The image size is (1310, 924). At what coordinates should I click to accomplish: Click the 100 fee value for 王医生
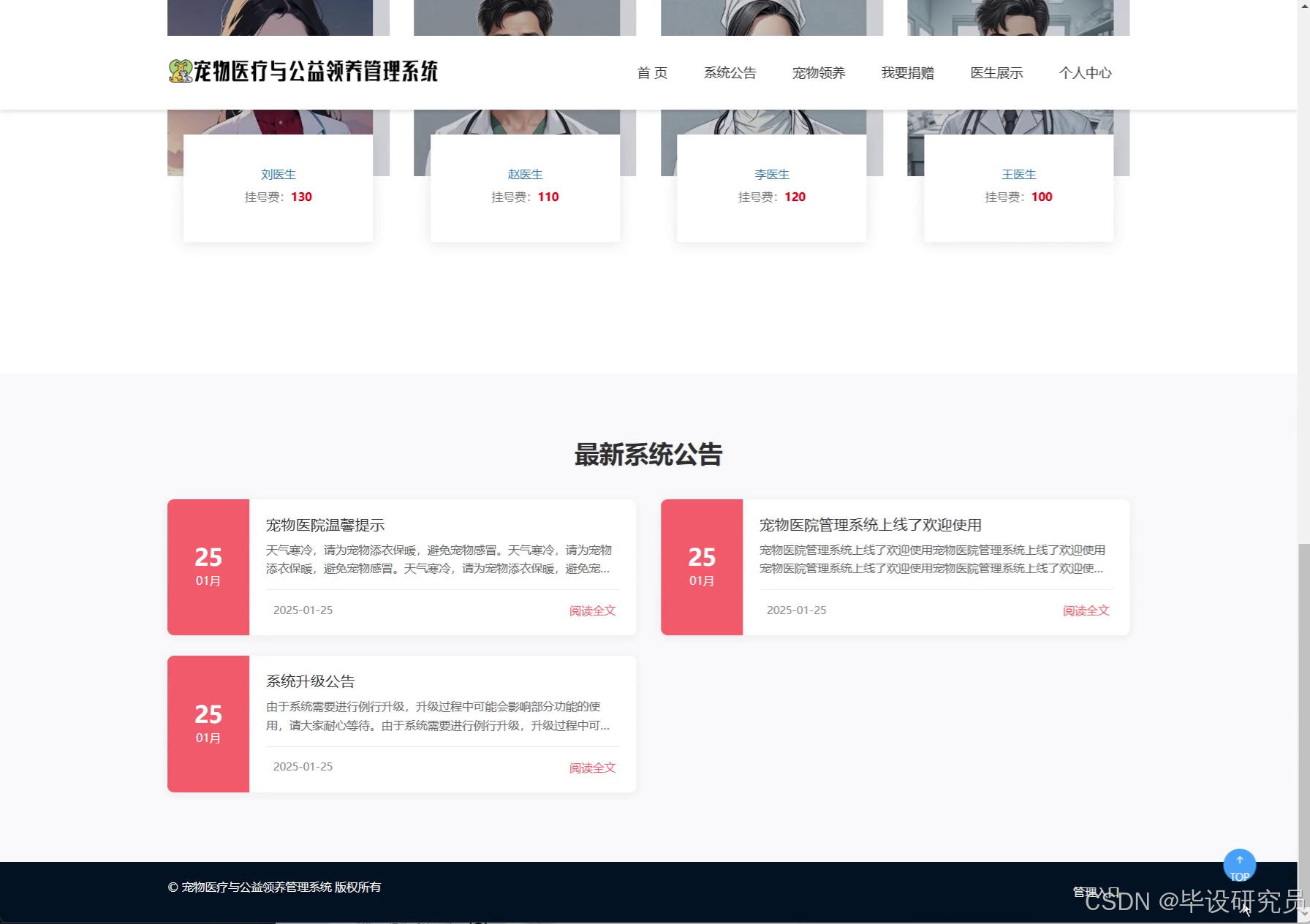pos(1042,197)
